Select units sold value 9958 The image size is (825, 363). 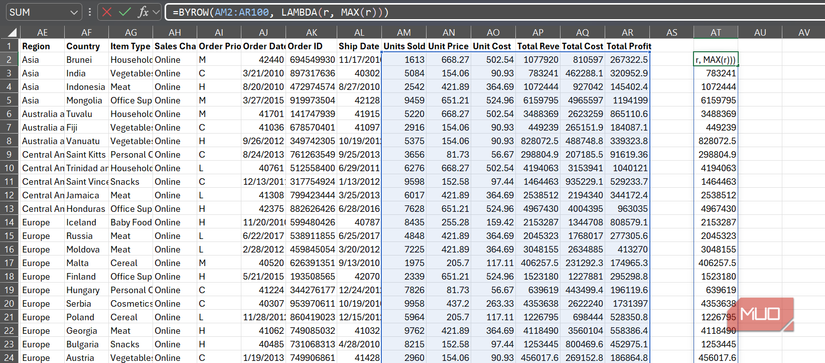(x=404, y=304)
